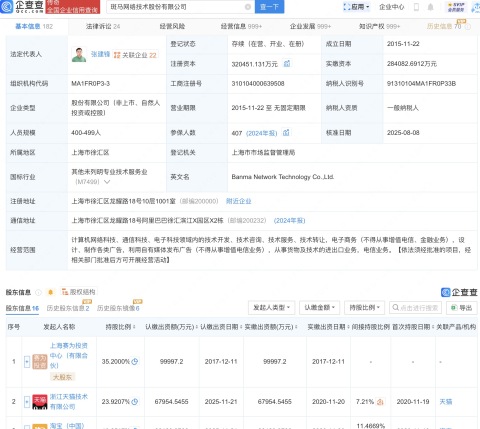Open the SVIP membership badge
Viewport: 480px width, 429px height.
(x=456, y=7)
